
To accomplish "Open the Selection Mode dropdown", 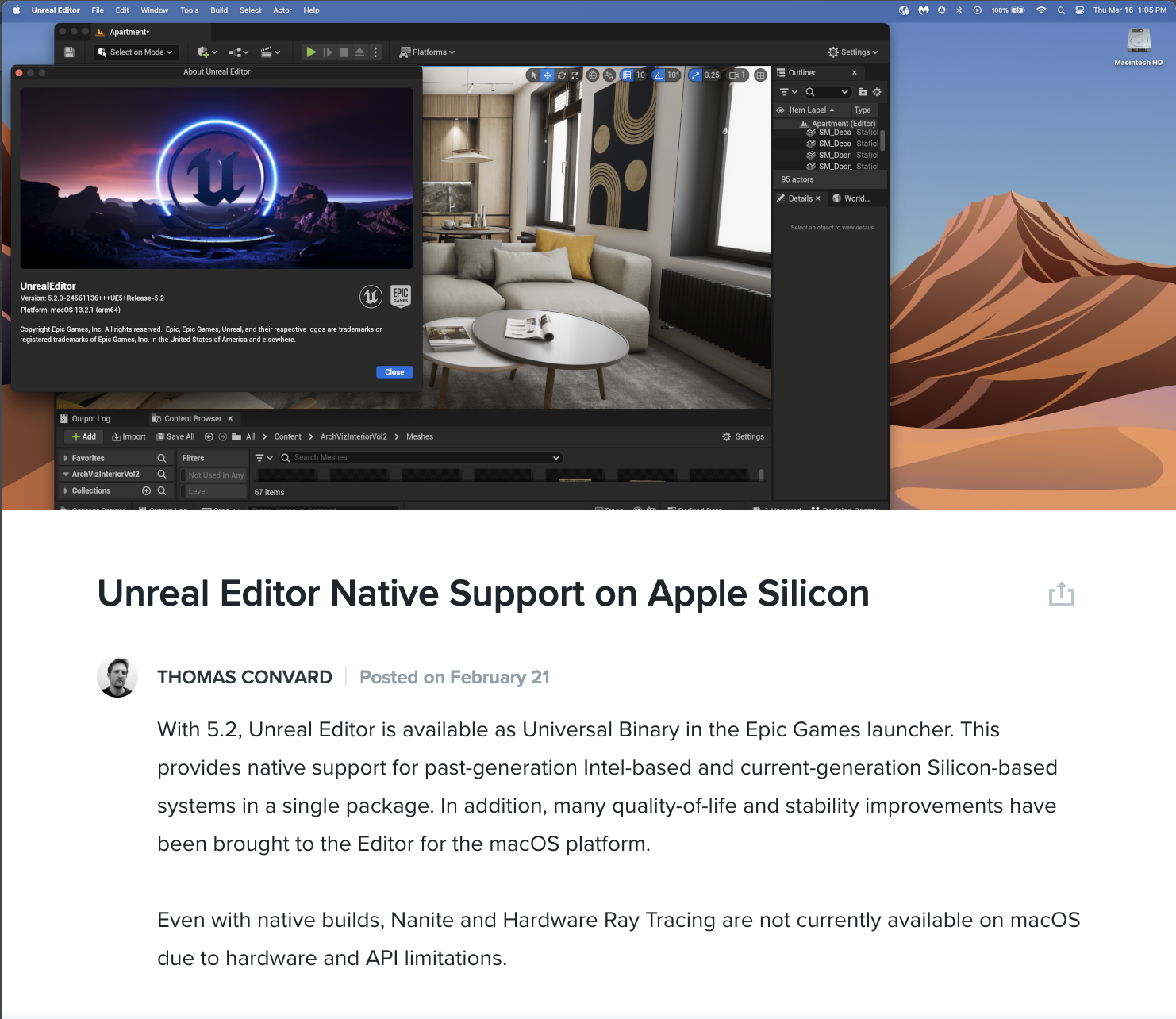I will pyautogui.click(x=135, y=52).
